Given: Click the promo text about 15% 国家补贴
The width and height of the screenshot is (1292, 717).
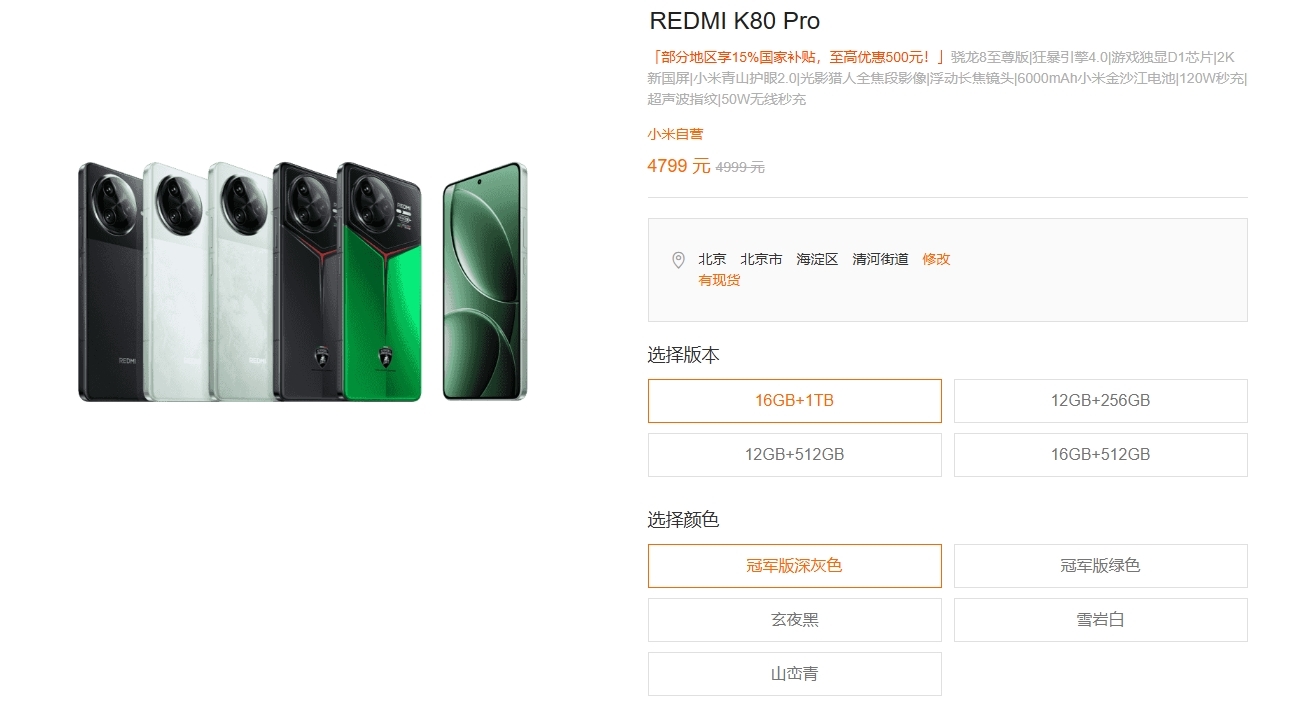Looking at the screenshot, I should point(796,57).
